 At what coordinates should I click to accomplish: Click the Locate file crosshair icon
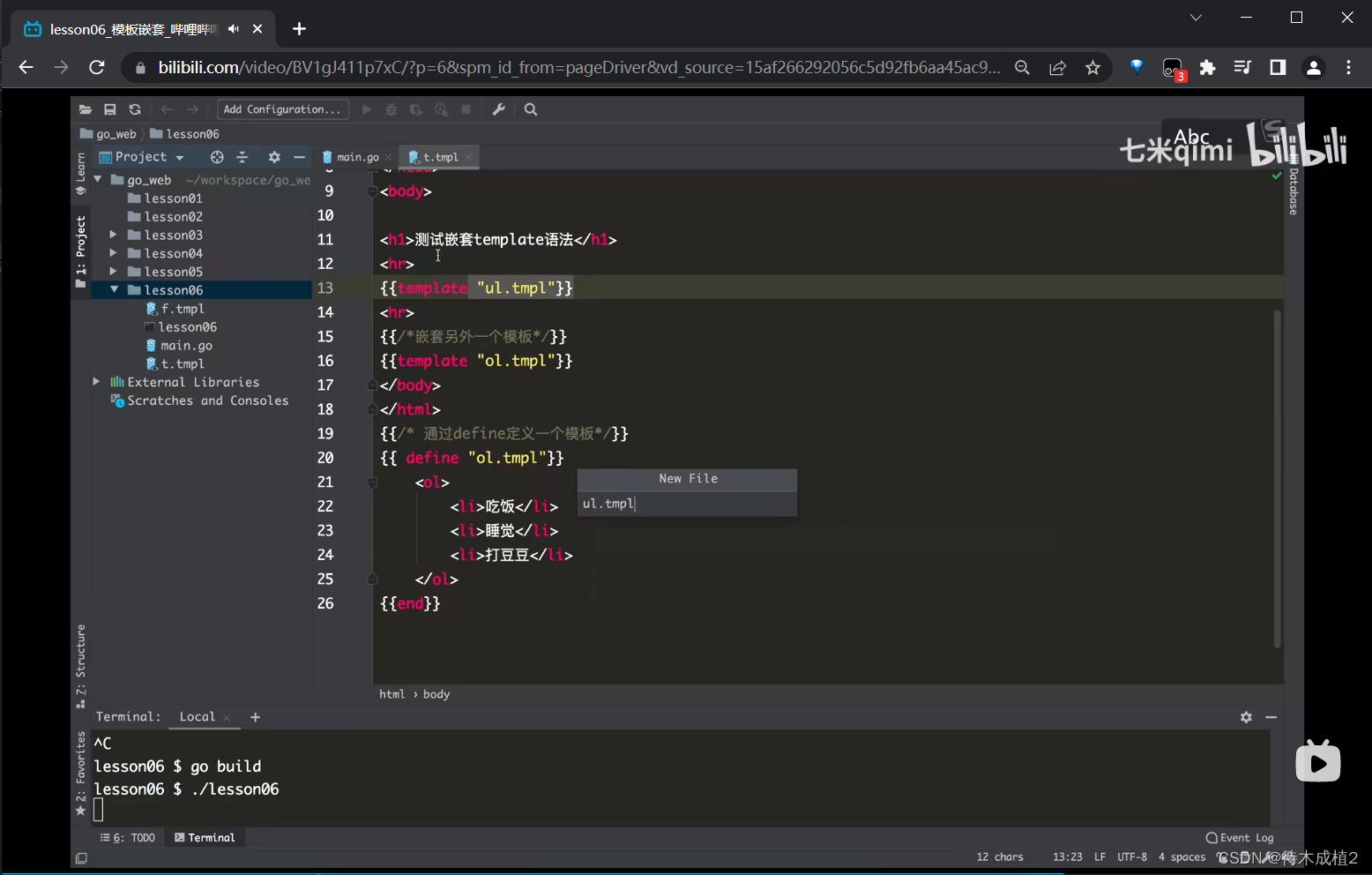tap(217, 157)
